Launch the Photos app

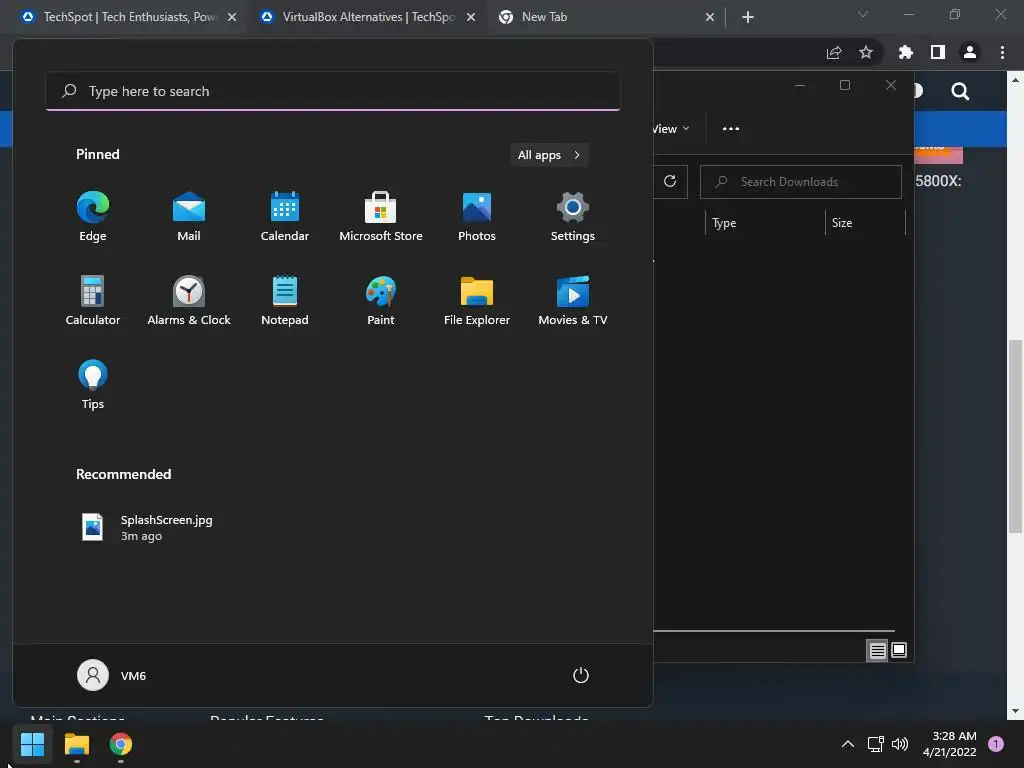tap(477, 217)
